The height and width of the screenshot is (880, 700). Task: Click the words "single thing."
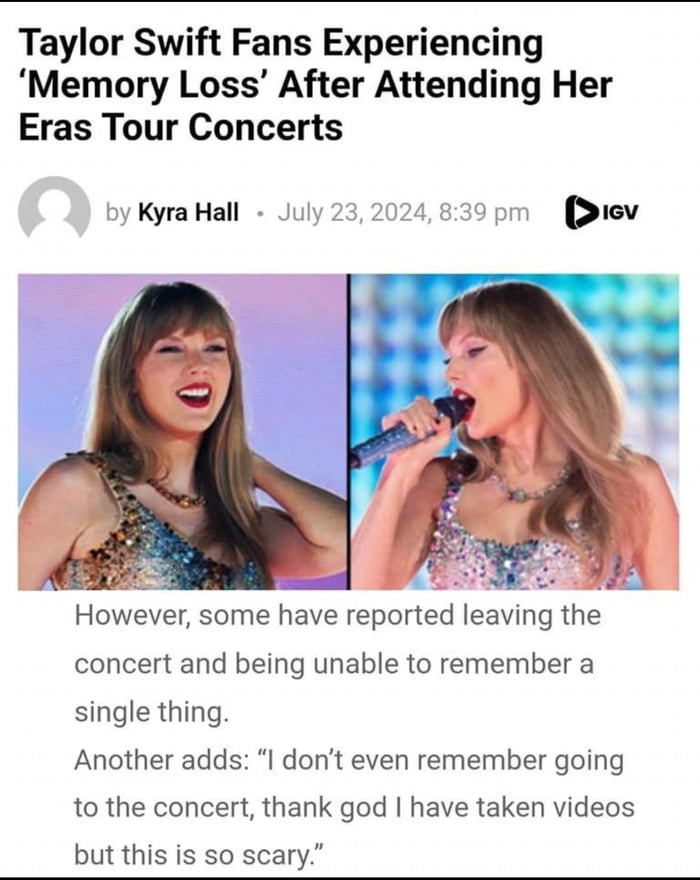point(152,712)
